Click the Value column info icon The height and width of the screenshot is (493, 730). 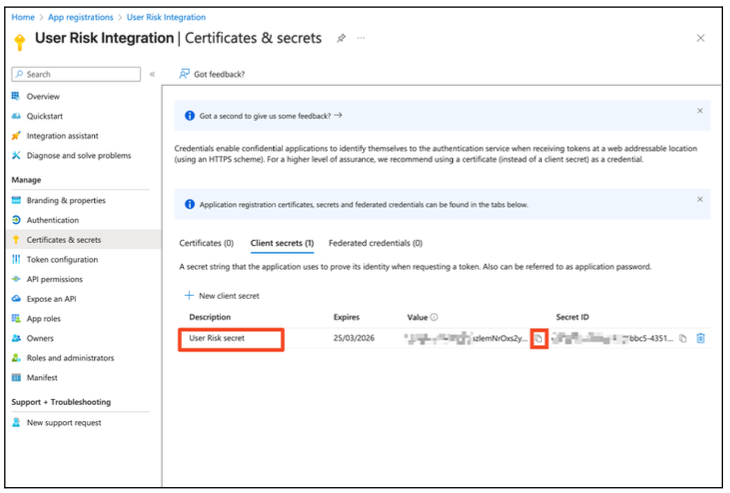434,317
